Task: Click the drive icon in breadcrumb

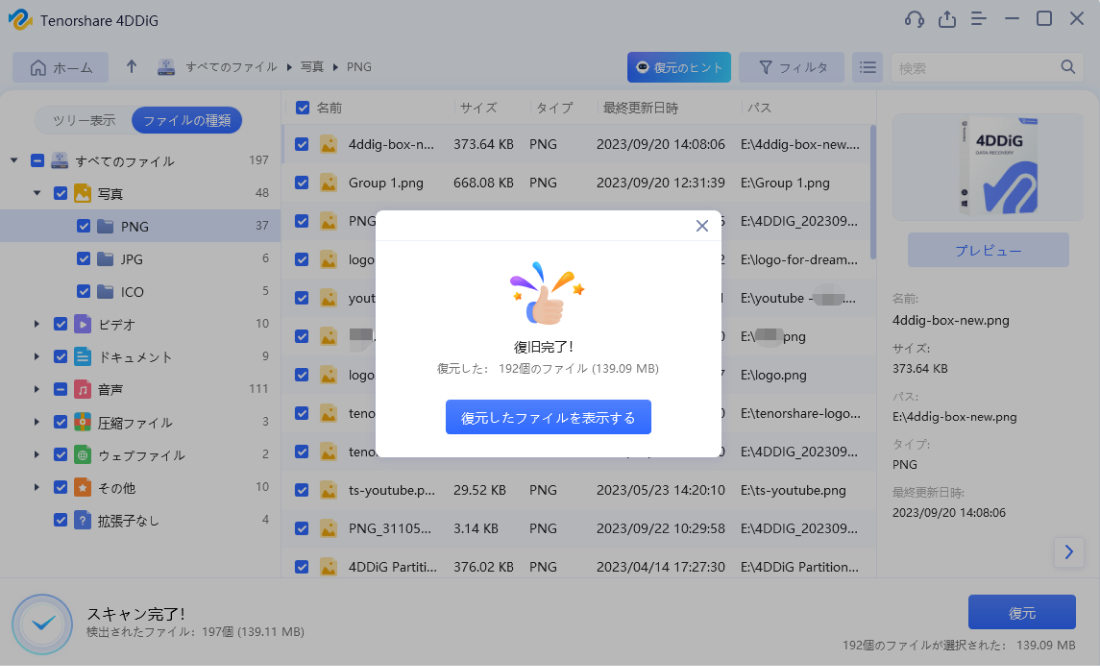Action: pos(166,67)
